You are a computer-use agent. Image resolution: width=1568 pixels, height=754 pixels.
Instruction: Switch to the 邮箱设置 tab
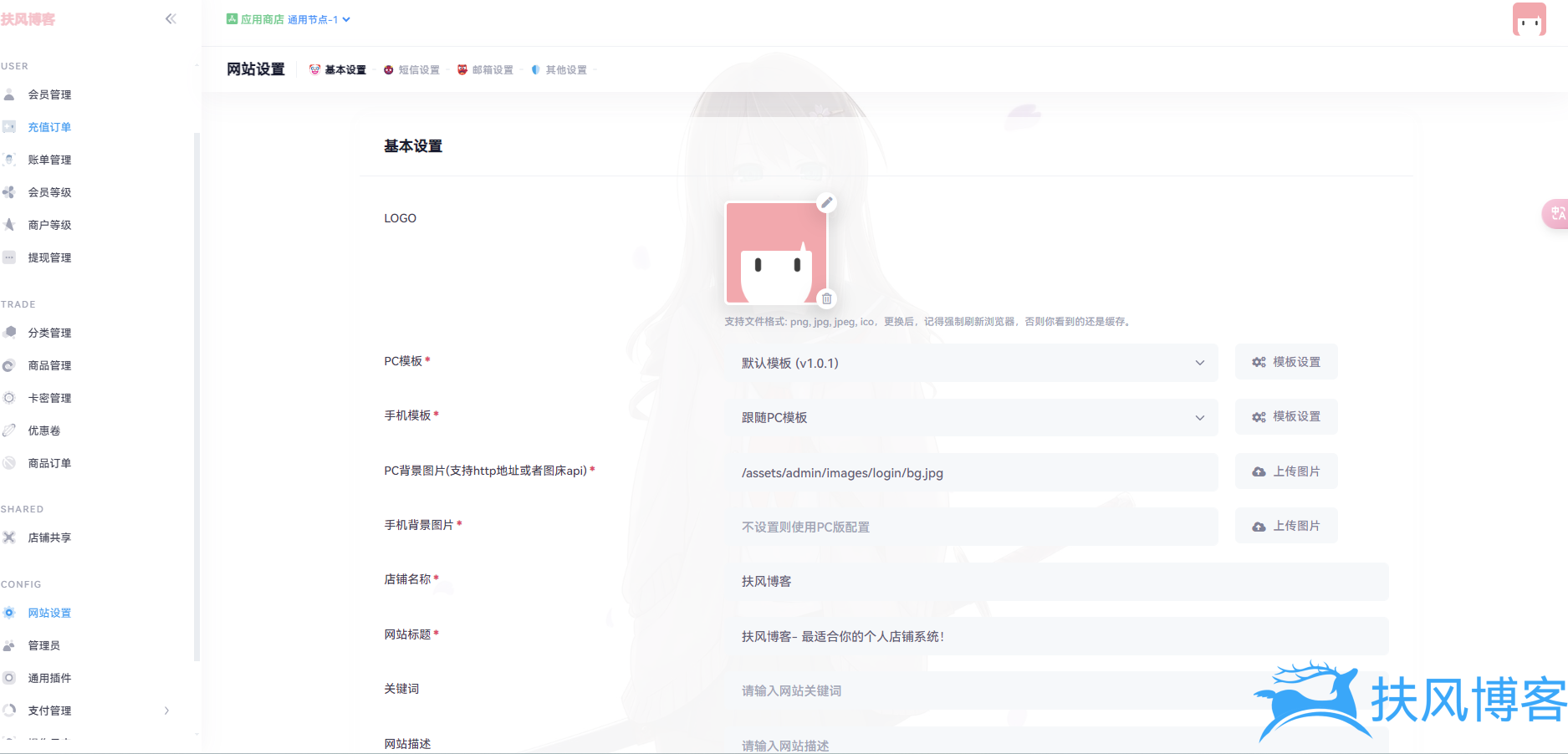tap(485, 69)
